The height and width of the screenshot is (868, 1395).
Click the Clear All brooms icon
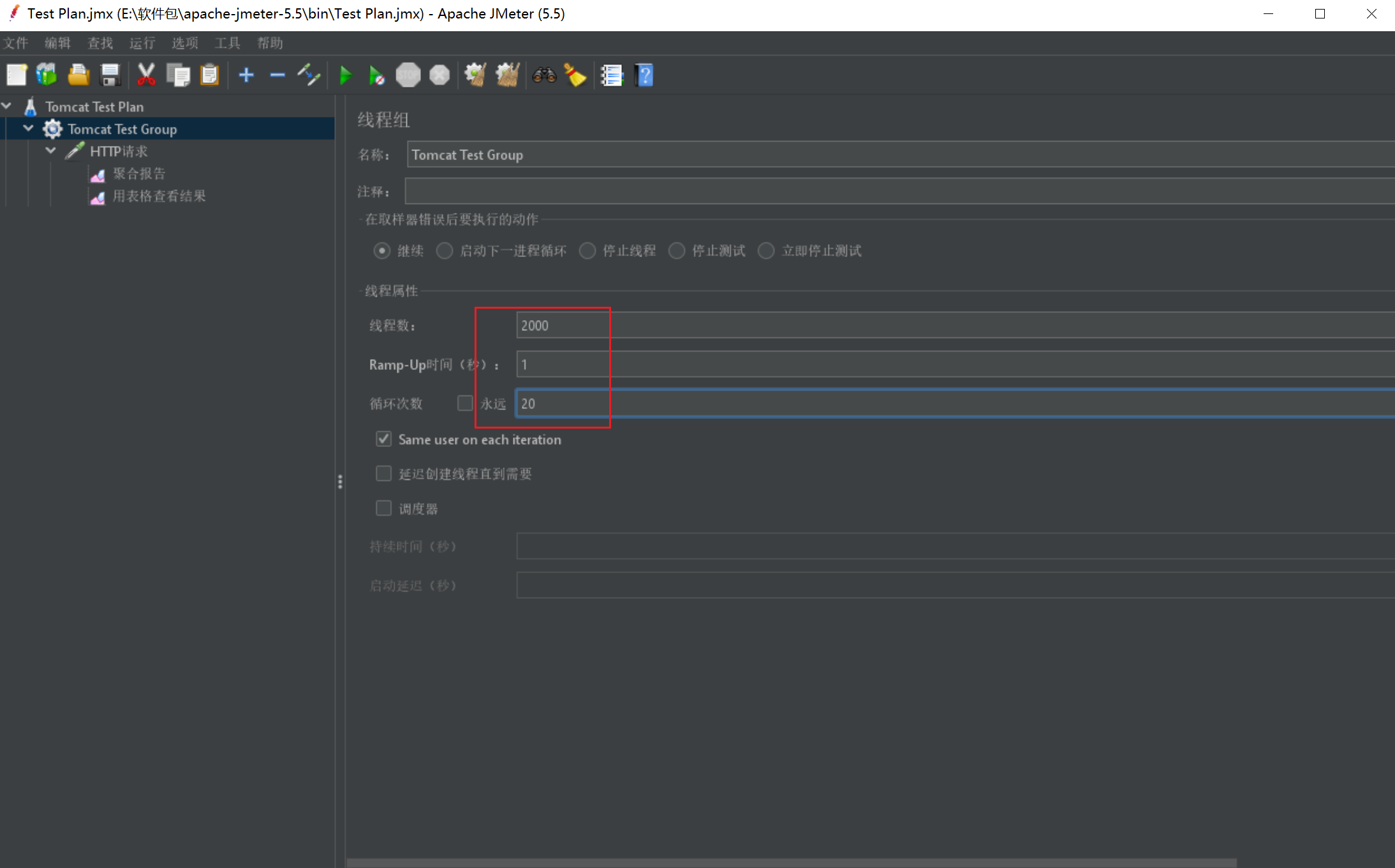[508, 75]
